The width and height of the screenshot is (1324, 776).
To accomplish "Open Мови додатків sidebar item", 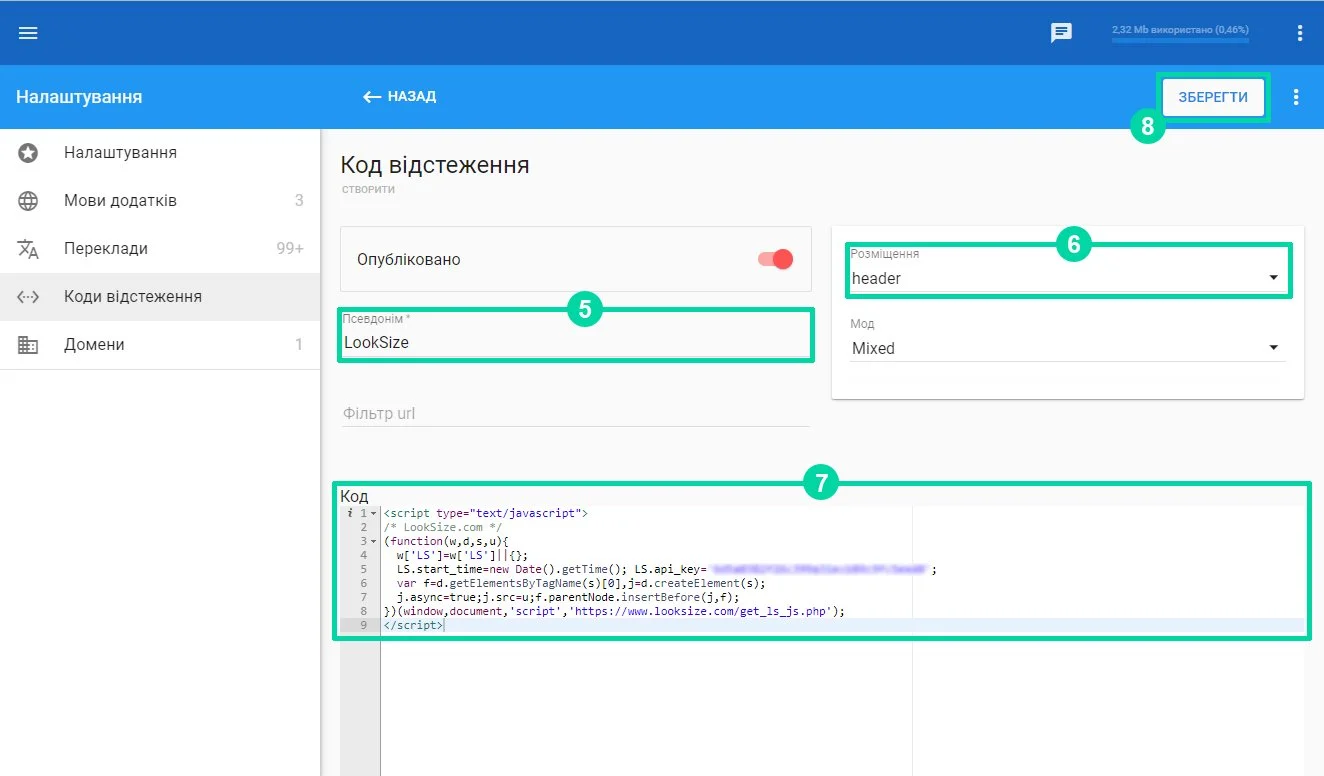I will pos(160,201).
